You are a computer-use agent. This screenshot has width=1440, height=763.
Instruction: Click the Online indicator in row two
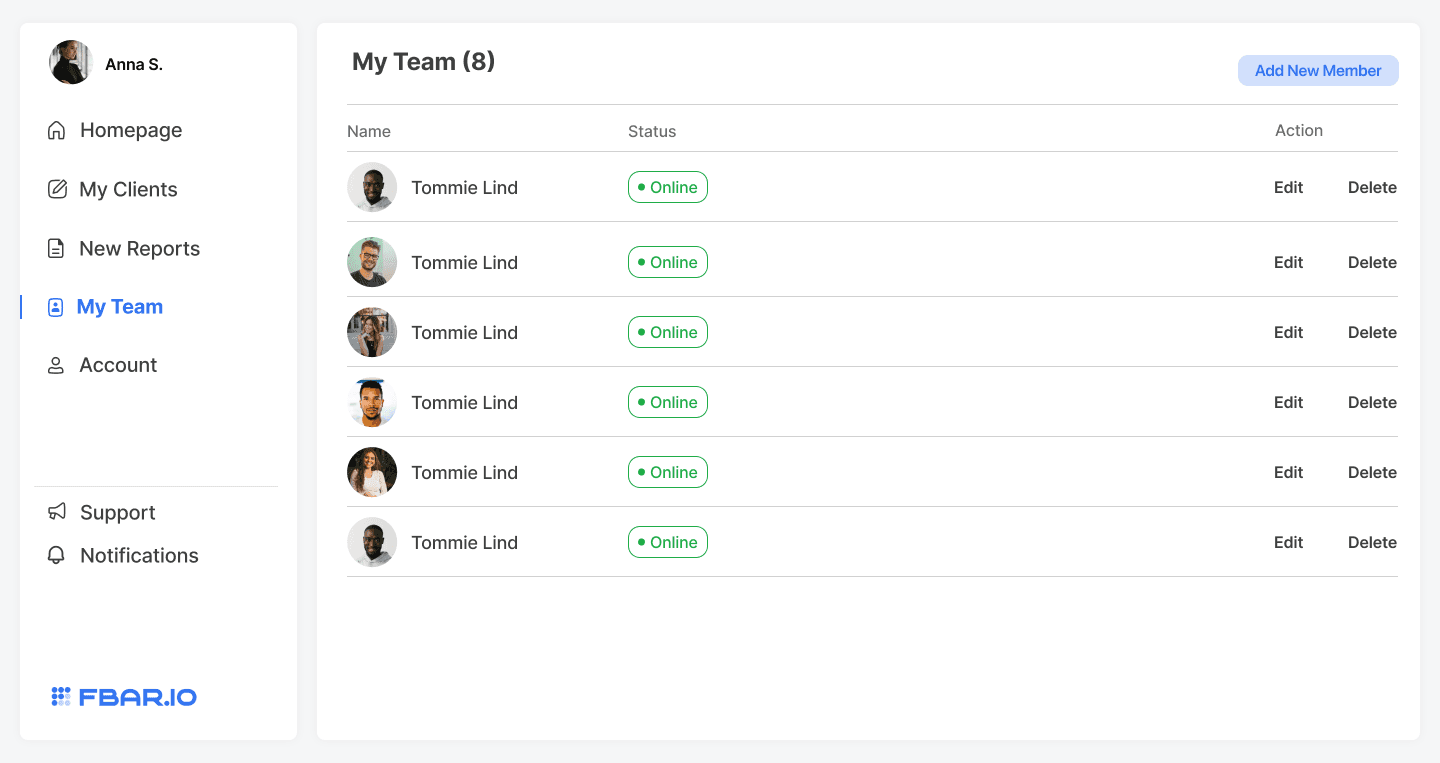coord(667,262)
